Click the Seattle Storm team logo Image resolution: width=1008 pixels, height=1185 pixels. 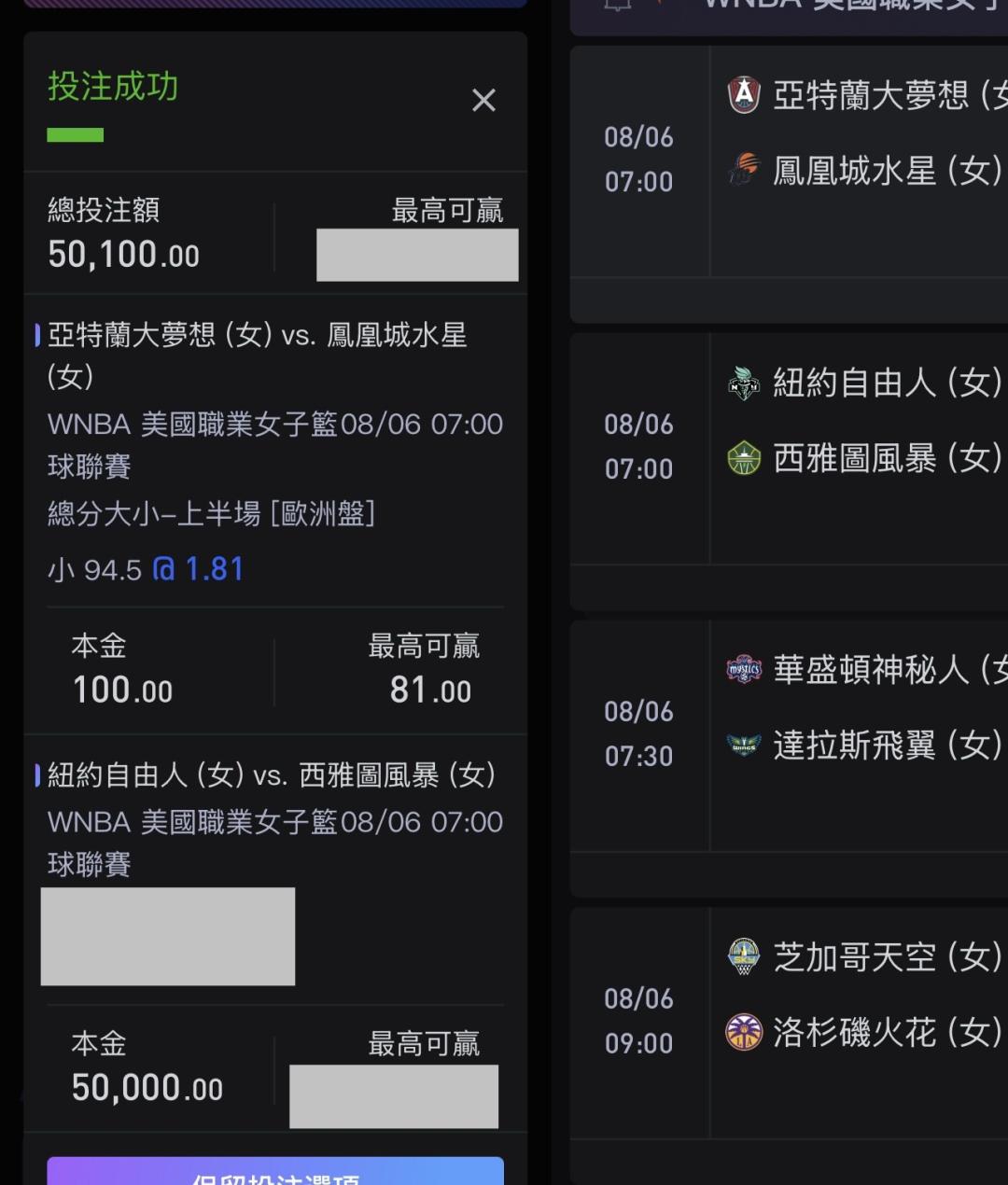pyautogui.click(x=744, y=457)
